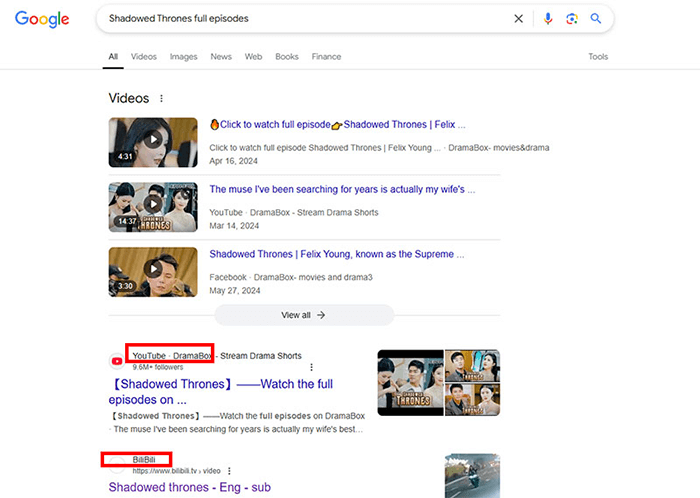Switch to the Videos tab
The height and width of the screenshot is (498, 700).
(144, 57)
